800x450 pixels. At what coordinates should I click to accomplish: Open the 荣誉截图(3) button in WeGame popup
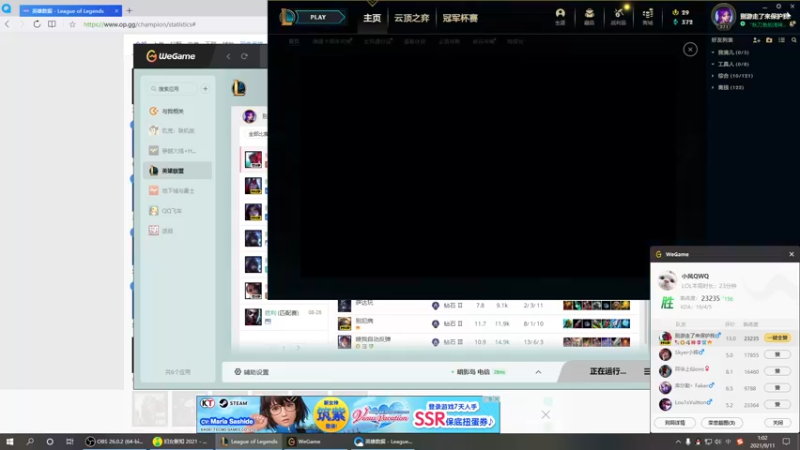pyautogui.click(x=721, y=422)
